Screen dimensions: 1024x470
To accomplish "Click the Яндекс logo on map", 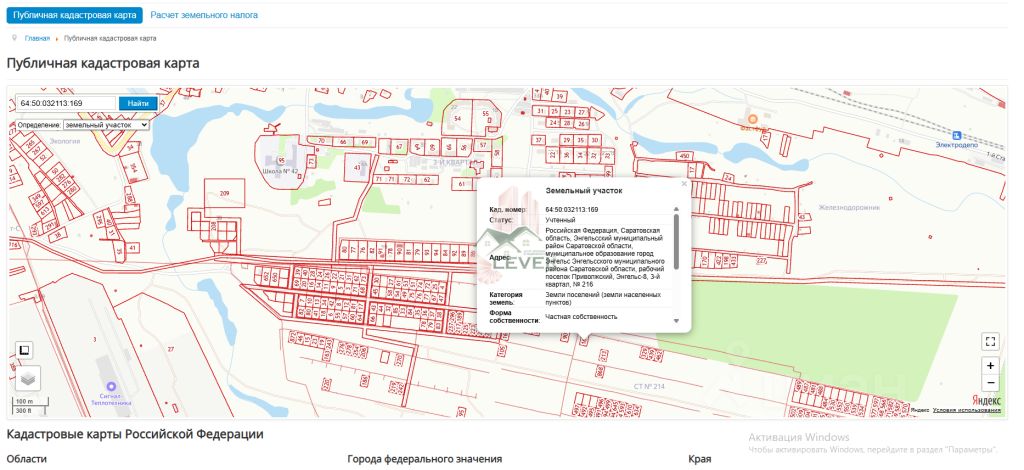I will pos(986,400).
